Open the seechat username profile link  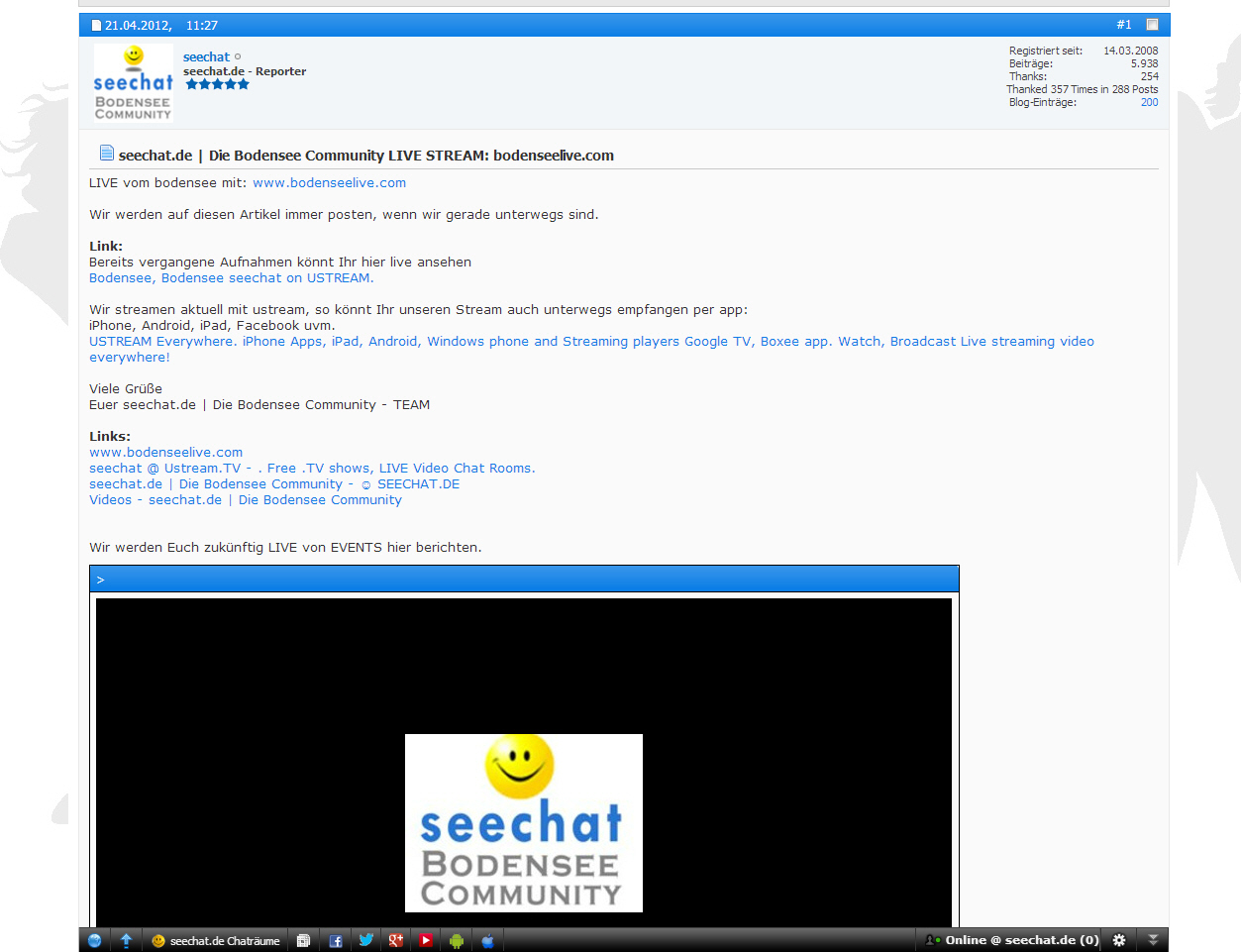click(x=206, y=57)
